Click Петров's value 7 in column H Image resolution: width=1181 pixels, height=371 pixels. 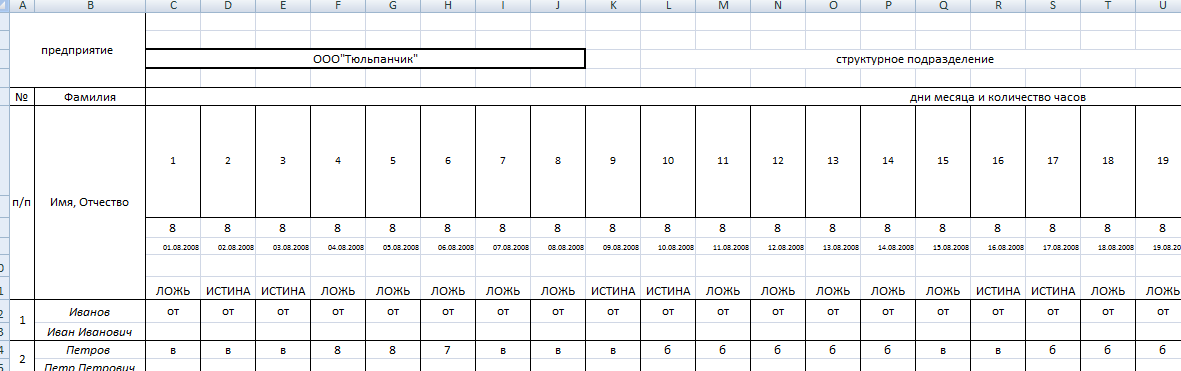pos(447,350)
